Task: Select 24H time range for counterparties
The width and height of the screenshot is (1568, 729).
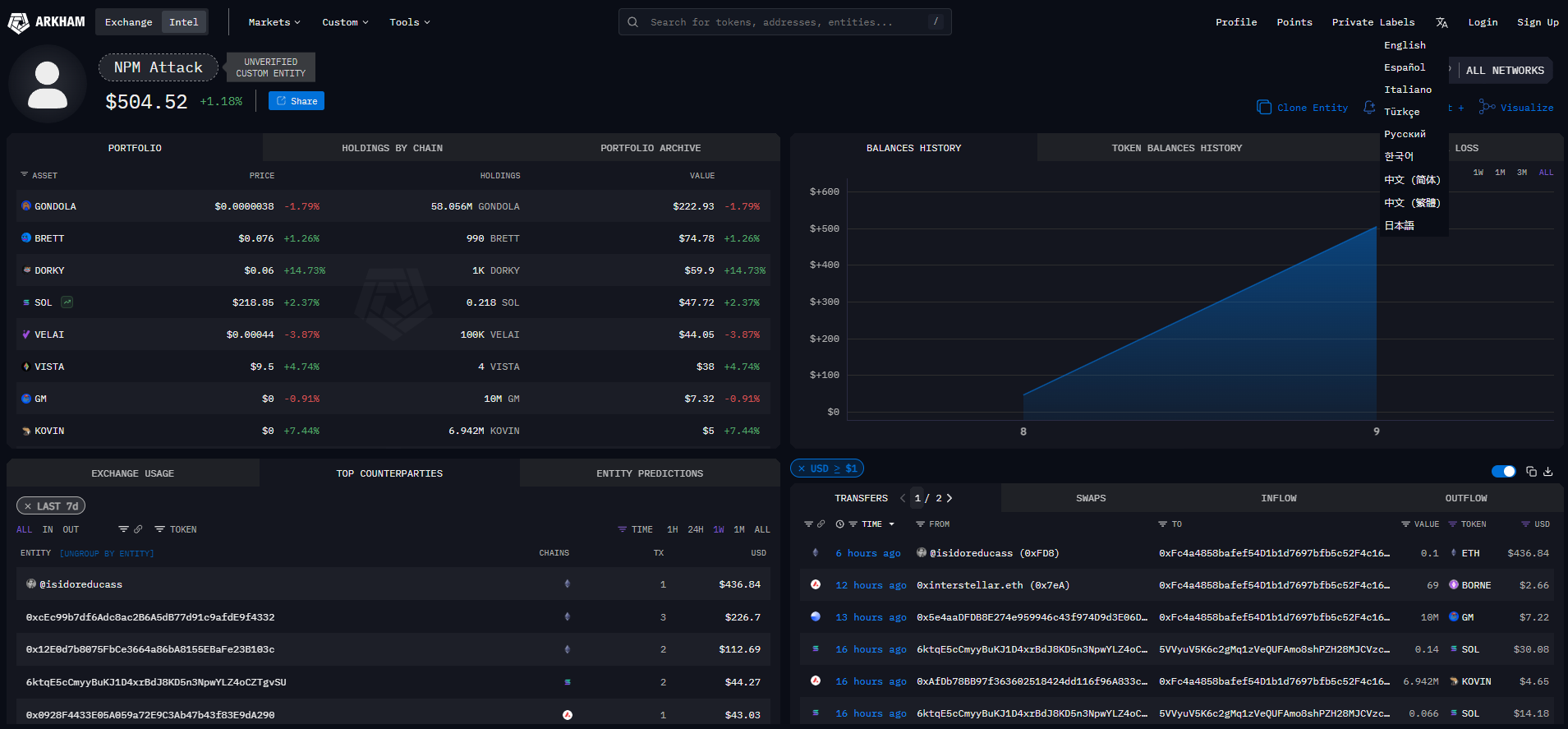Action: [696, 529]
